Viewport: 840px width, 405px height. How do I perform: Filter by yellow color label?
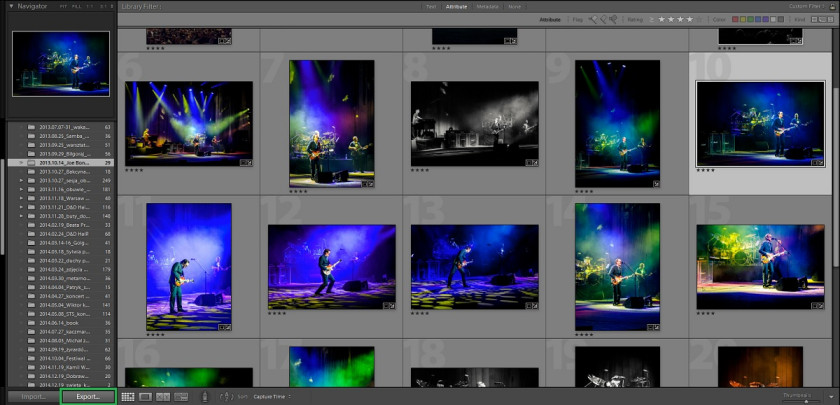point(743,19)
